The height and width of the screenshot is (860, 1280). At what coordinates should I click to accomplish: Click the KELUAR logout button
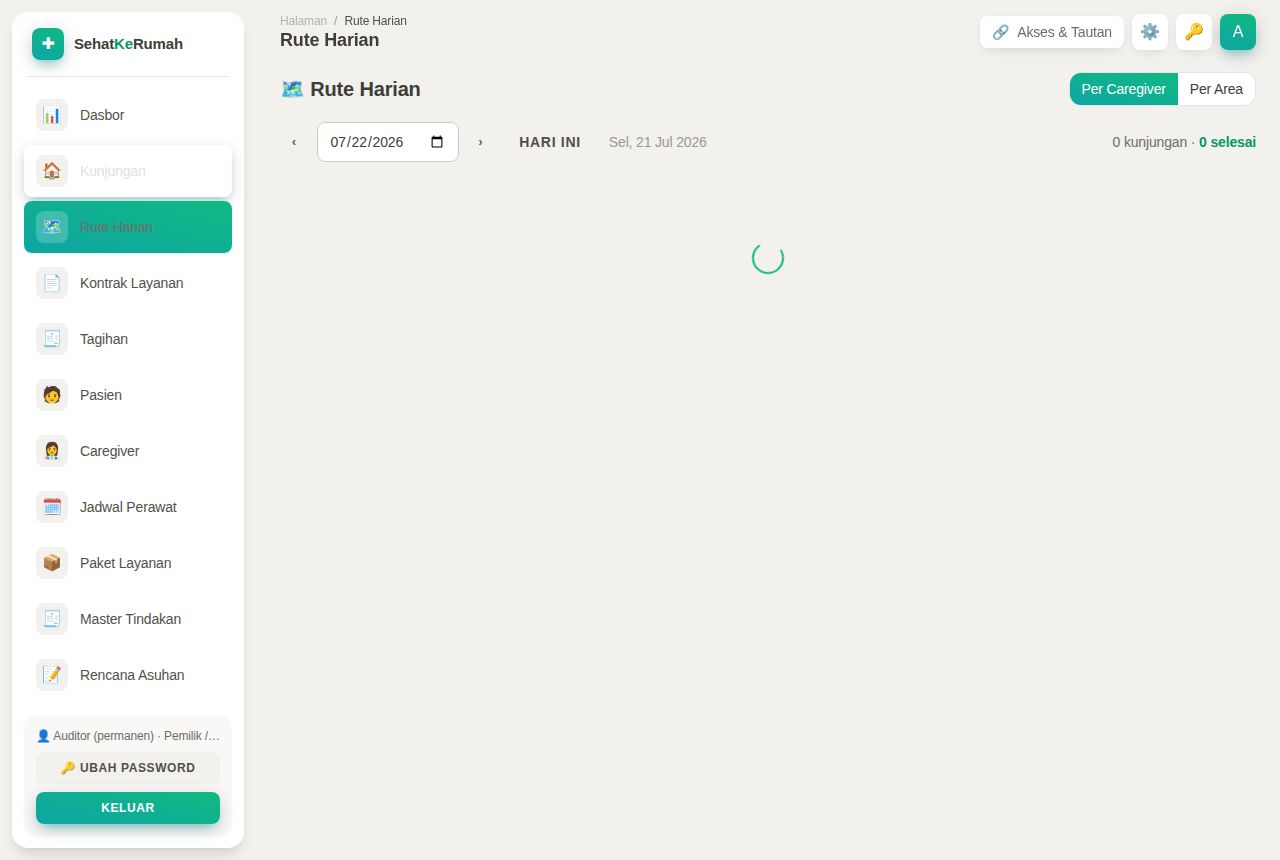click(128, 808)
